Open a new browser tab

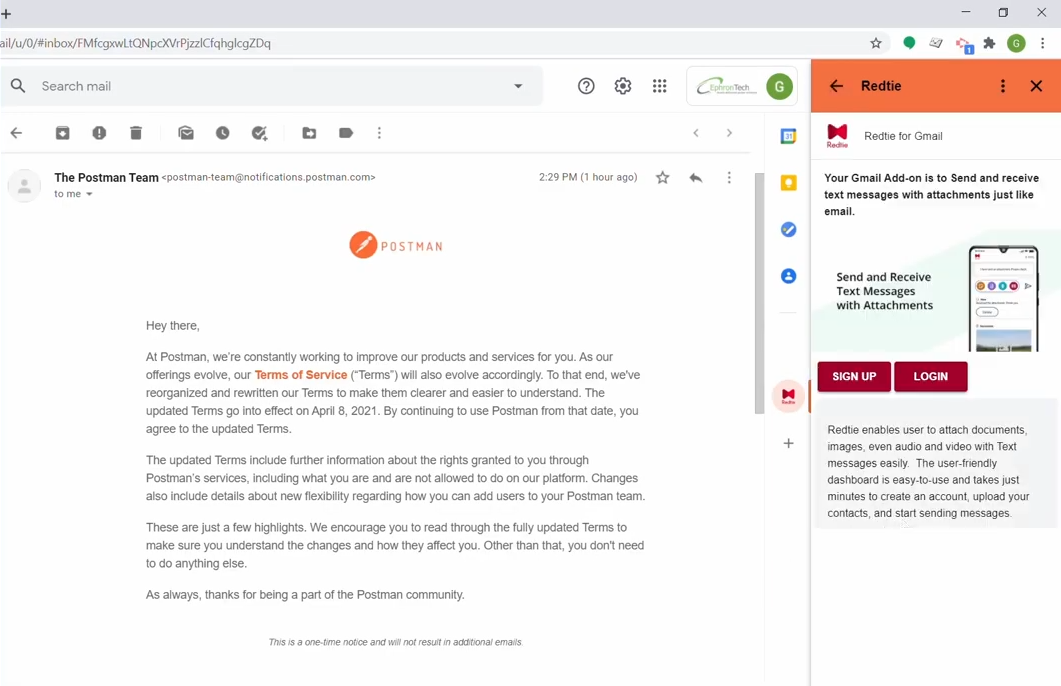[6, 14]
